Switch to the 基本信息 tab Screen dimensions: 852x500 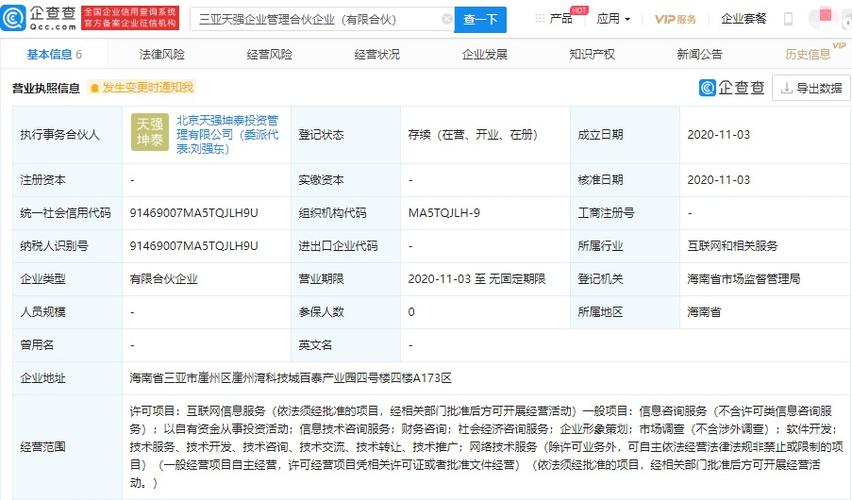click(x=54, y=54)
